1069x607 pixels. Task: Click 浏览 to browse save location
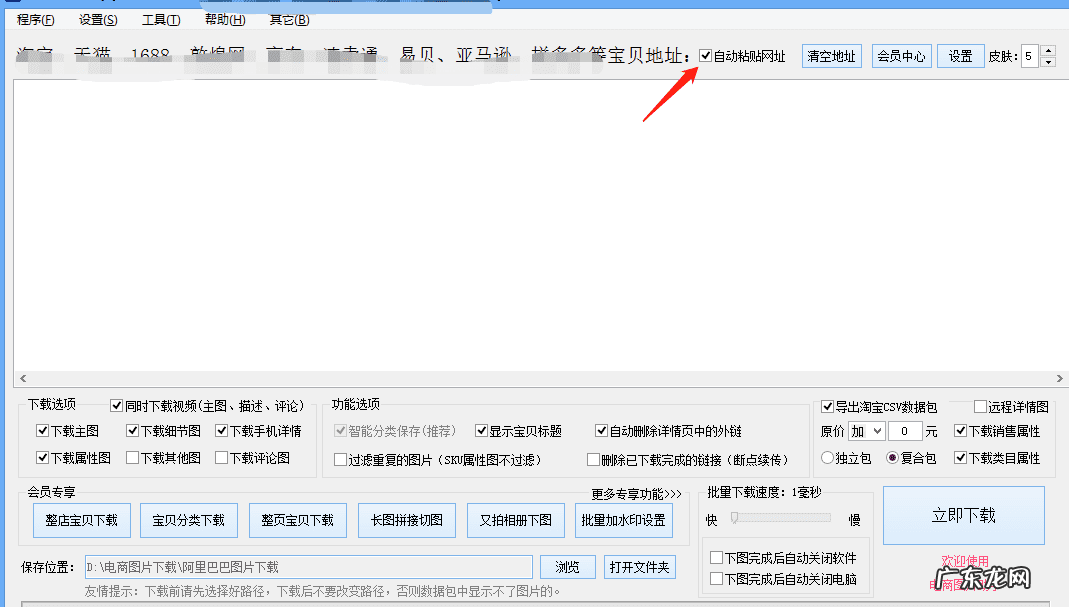click(567, 566)
